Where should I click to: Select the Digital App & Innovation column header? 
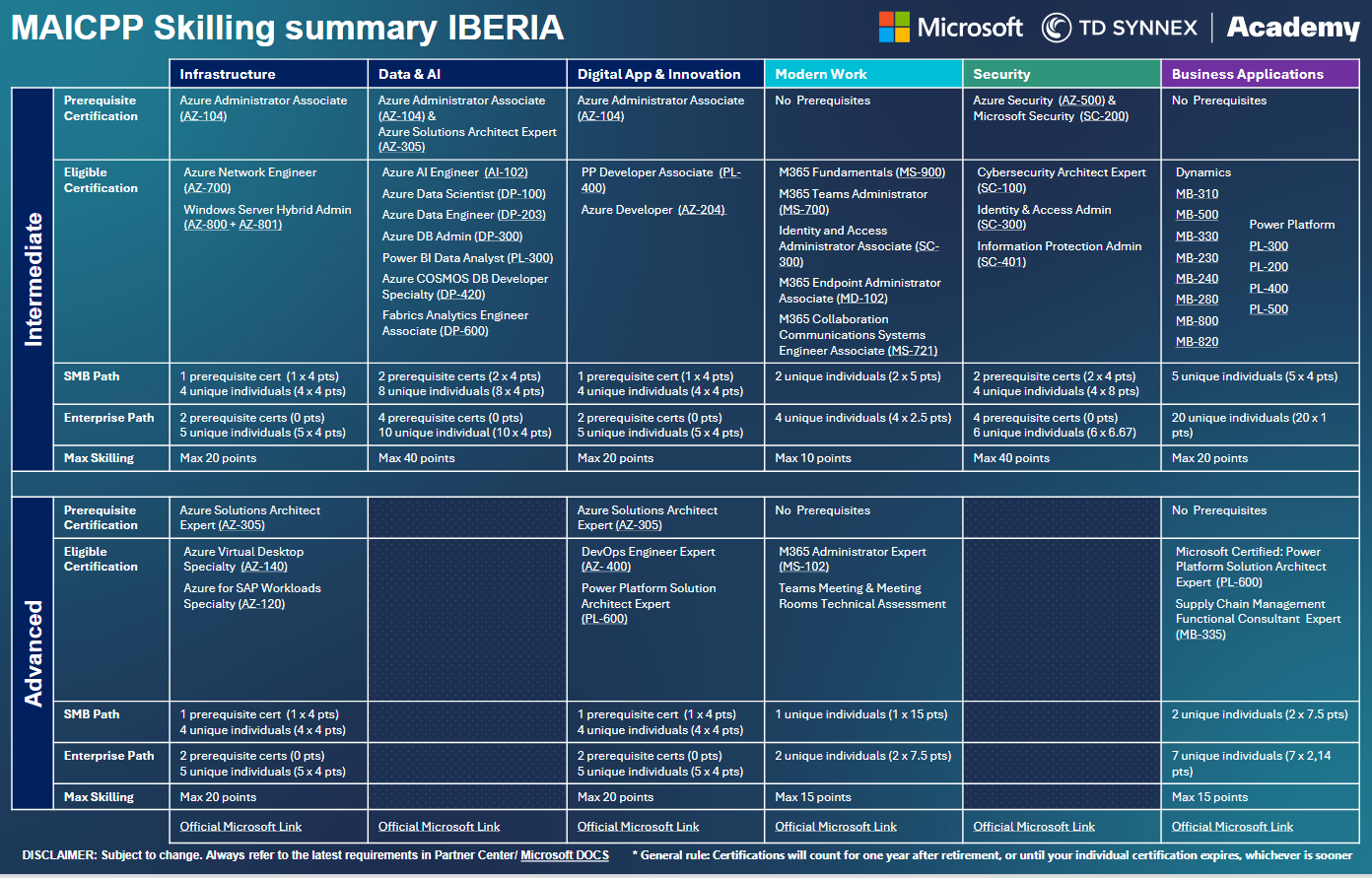click(x=665, y=74)
